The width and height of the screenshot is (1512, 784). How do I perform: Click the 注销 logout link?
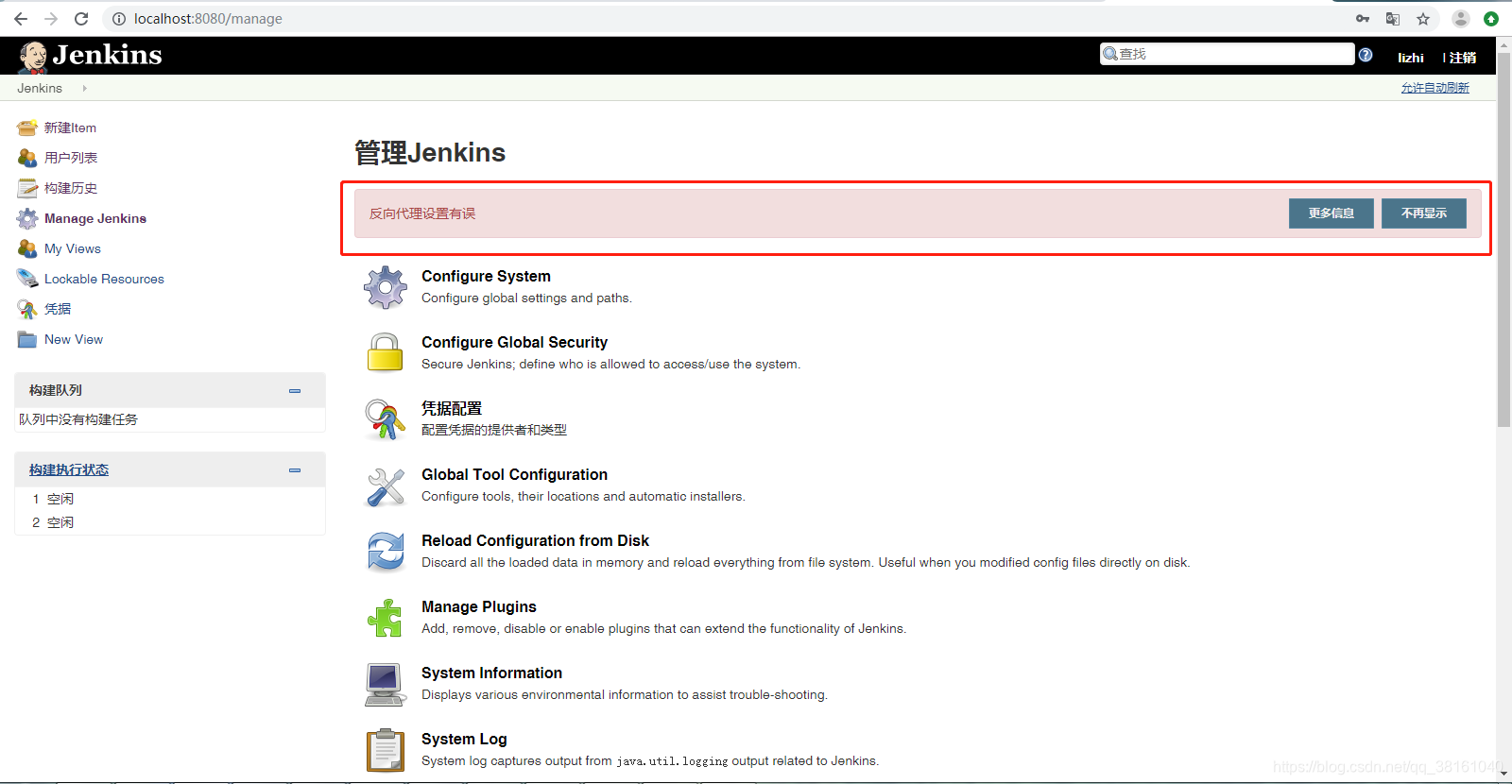point(1463,58)
